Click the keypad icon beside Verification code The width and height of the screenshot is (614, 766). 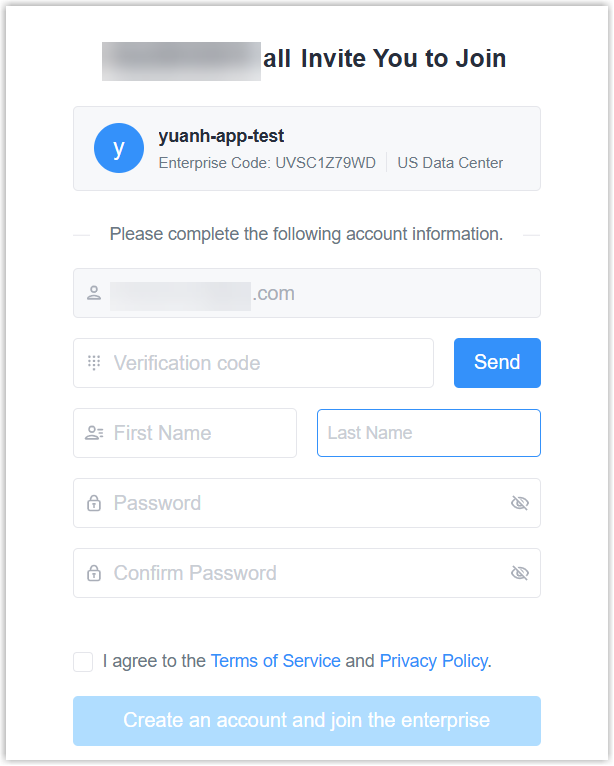point(94,363)
